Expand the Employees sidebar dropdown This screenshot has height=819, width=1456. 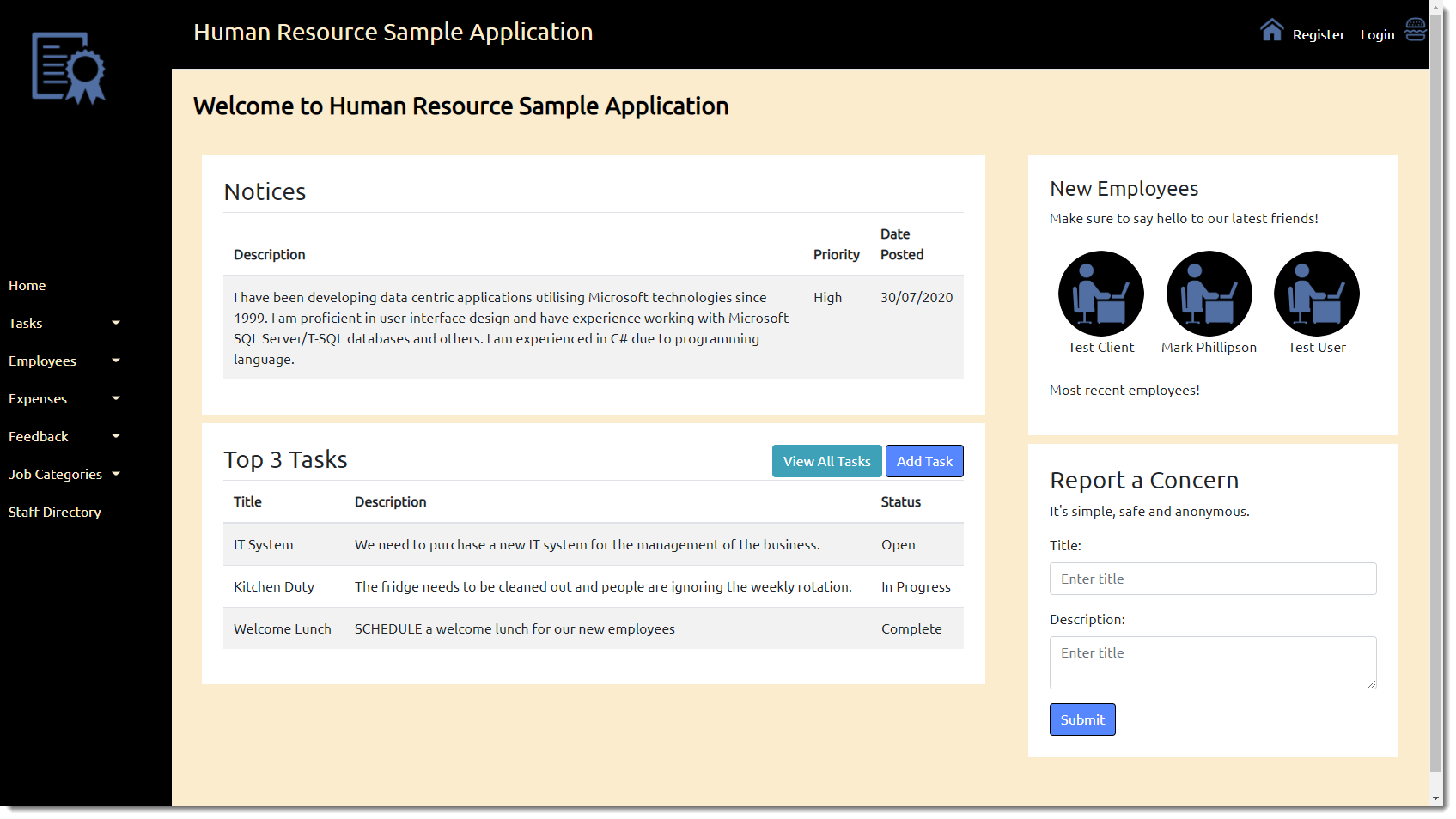point(64,361)
